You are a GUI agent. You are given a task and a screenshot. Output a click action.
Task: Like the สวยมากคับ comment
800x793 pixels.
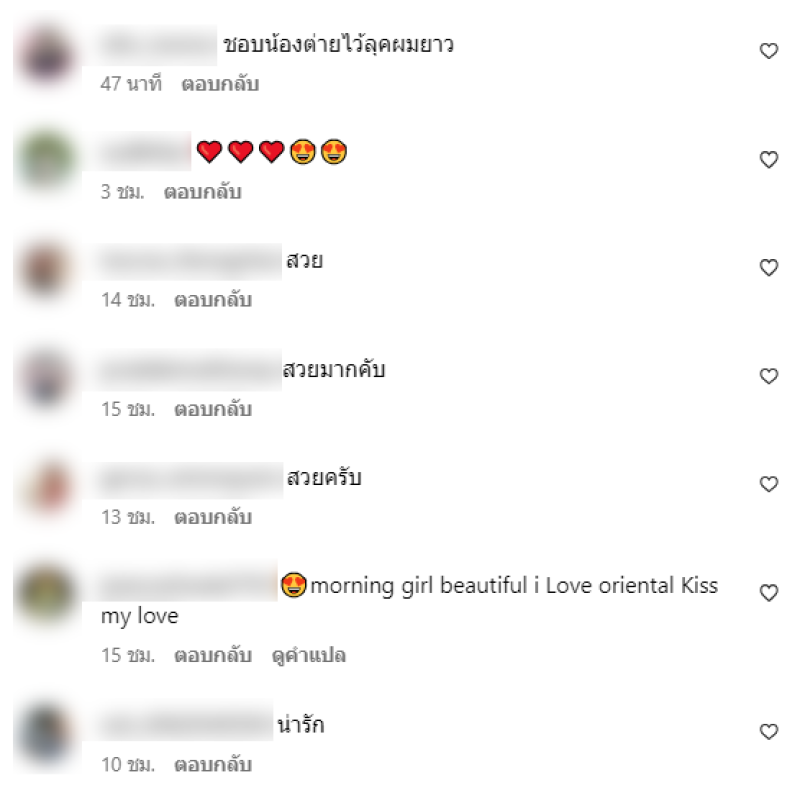pos(768,376)
